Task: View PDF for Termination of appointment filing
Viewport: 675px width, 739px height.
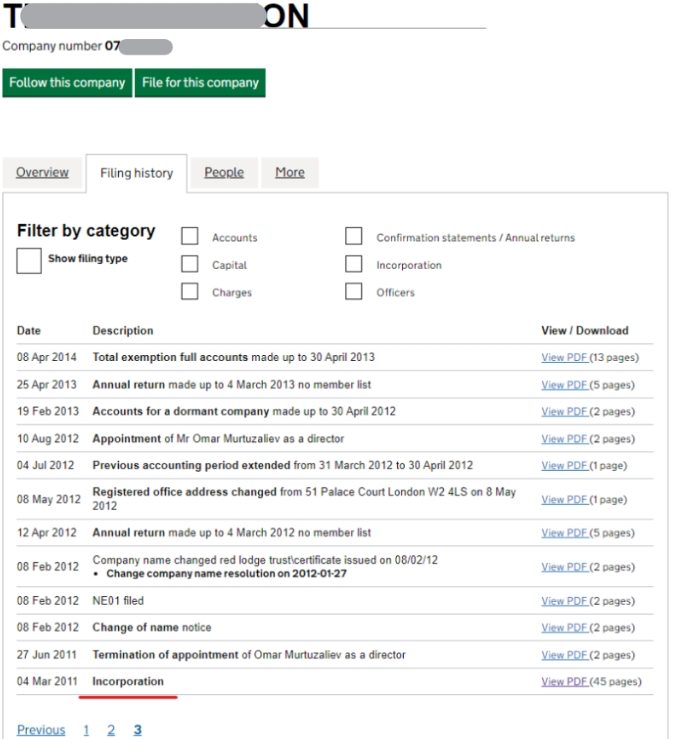Action: (565, 655)
